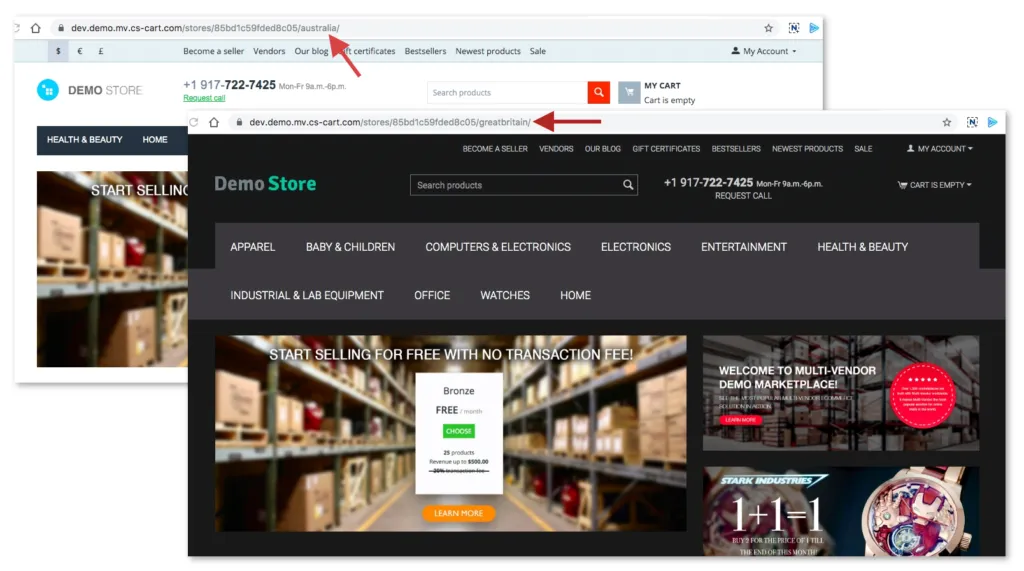Image resolution: width=1024 pixels, height=571 pixels.
Task: Select the euro currency in light store
Action: 80,51
